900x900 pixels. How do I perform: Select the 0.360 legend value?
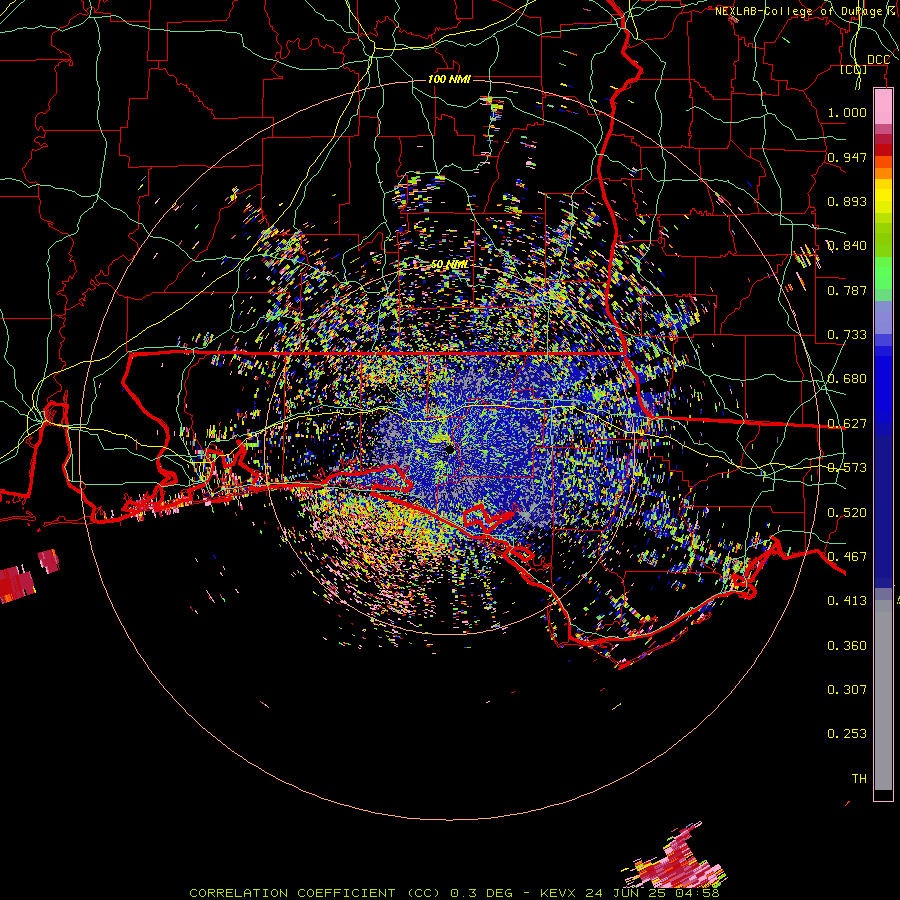[847, 645]
